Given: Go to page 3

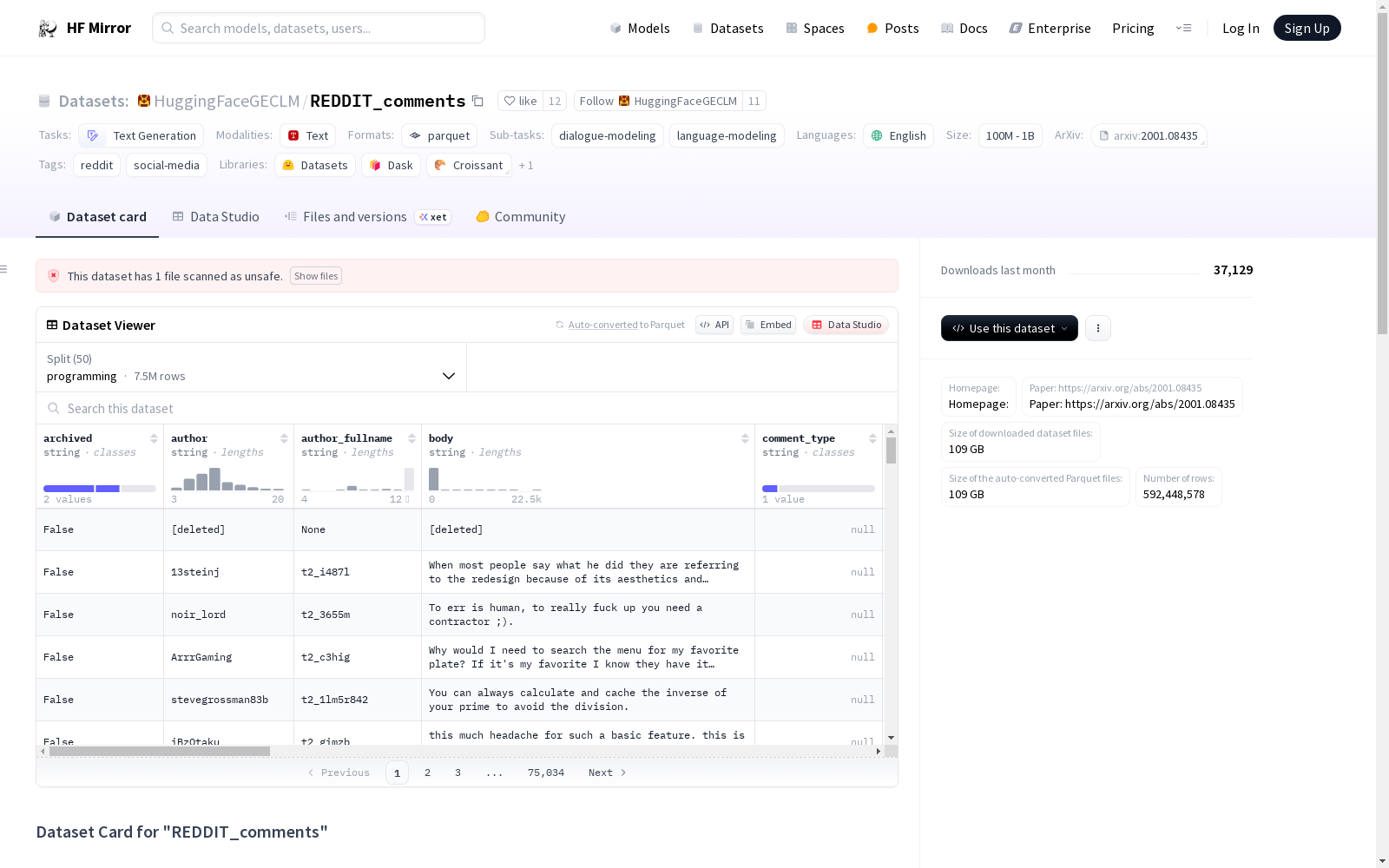Looking at the screenshot, I should coord(458,773).
